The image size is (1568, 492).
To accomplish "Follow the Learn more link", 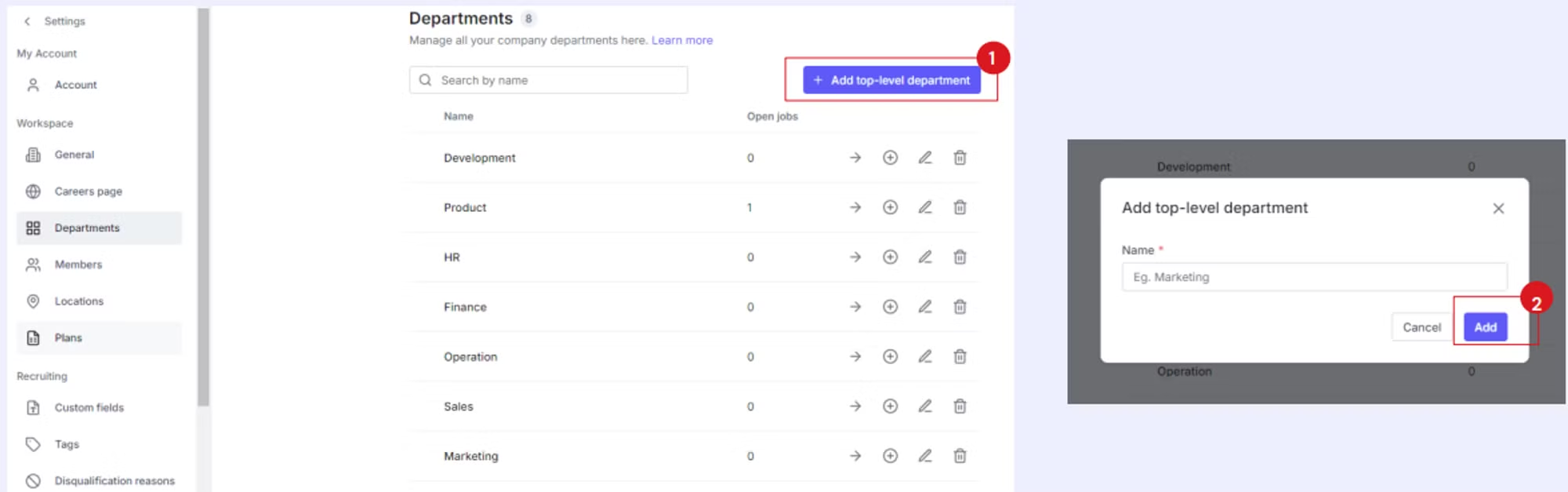I will click(x=681, y=40).
